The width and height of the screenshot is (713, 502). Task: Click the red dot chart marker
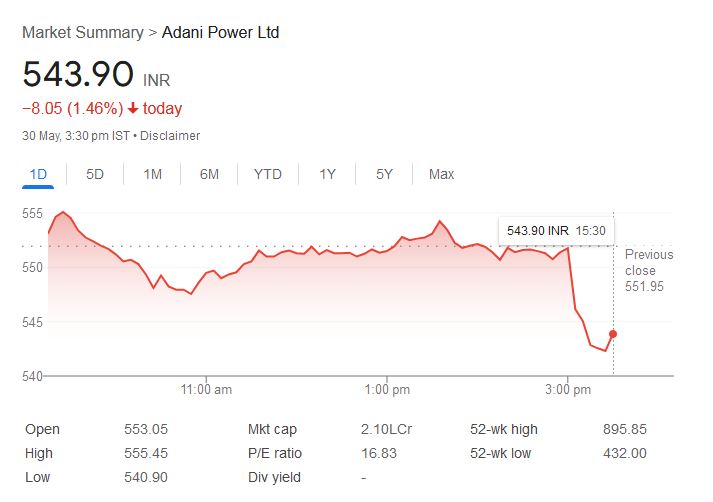613,334
